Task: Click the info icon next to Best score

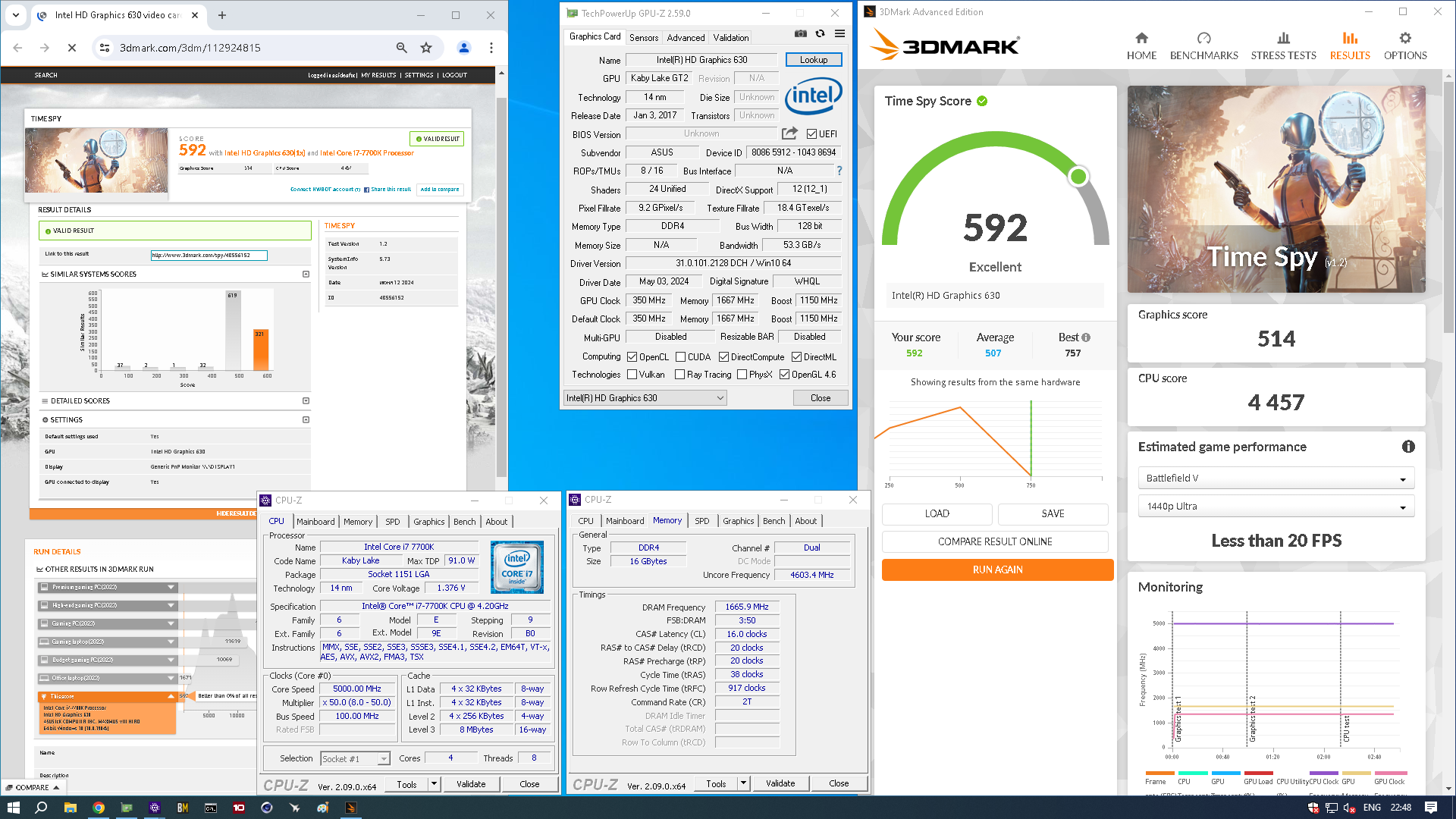Action: point(1086,337)
